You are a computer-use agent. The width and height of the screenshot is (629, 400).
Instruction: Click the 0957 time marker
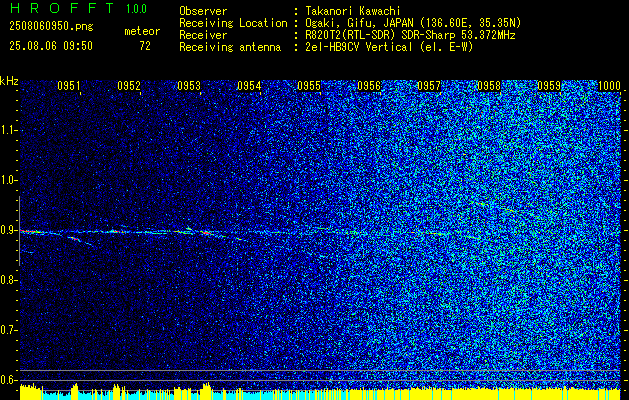click(429, 85)
